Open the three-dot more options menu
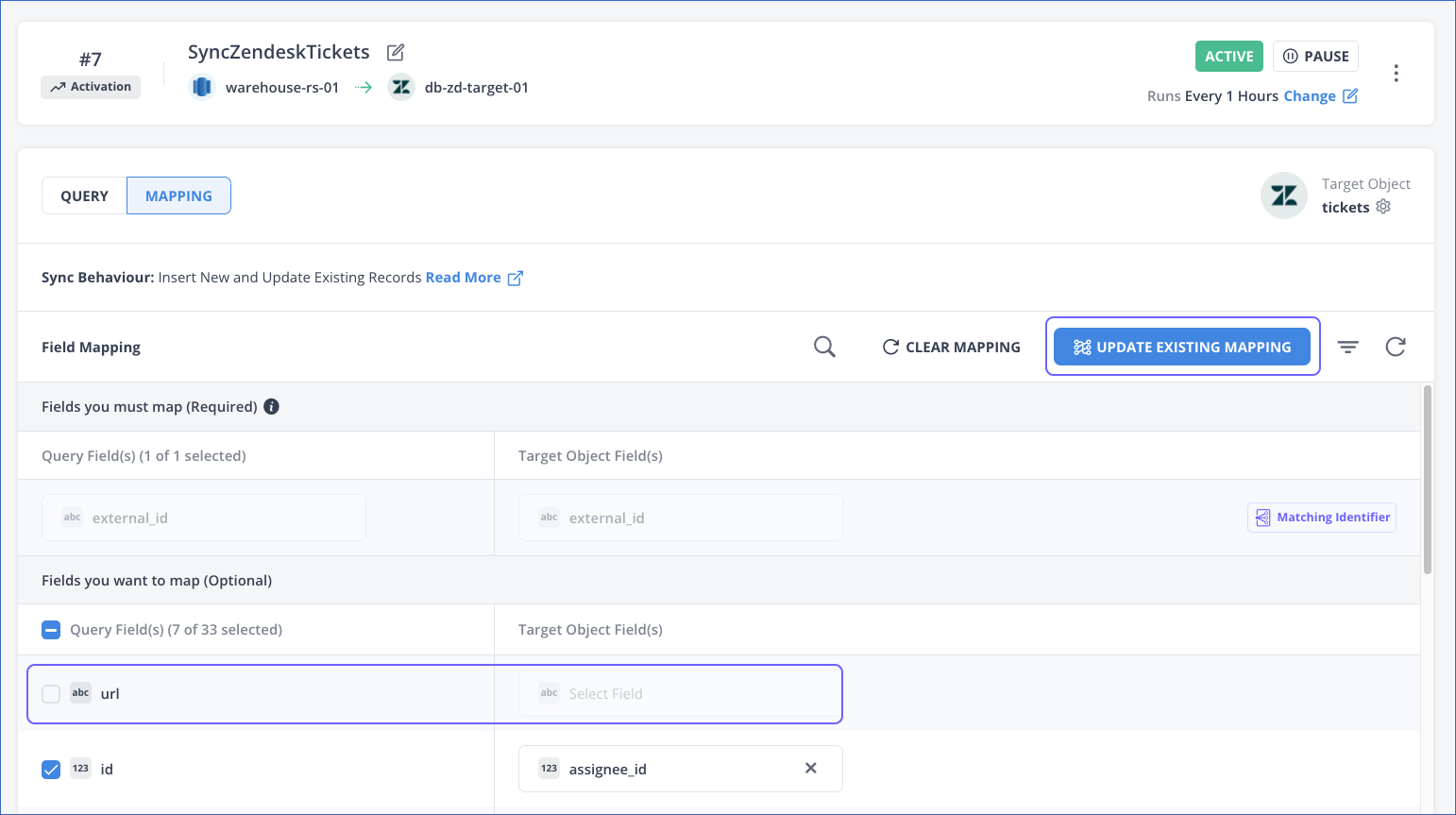 1396,74
